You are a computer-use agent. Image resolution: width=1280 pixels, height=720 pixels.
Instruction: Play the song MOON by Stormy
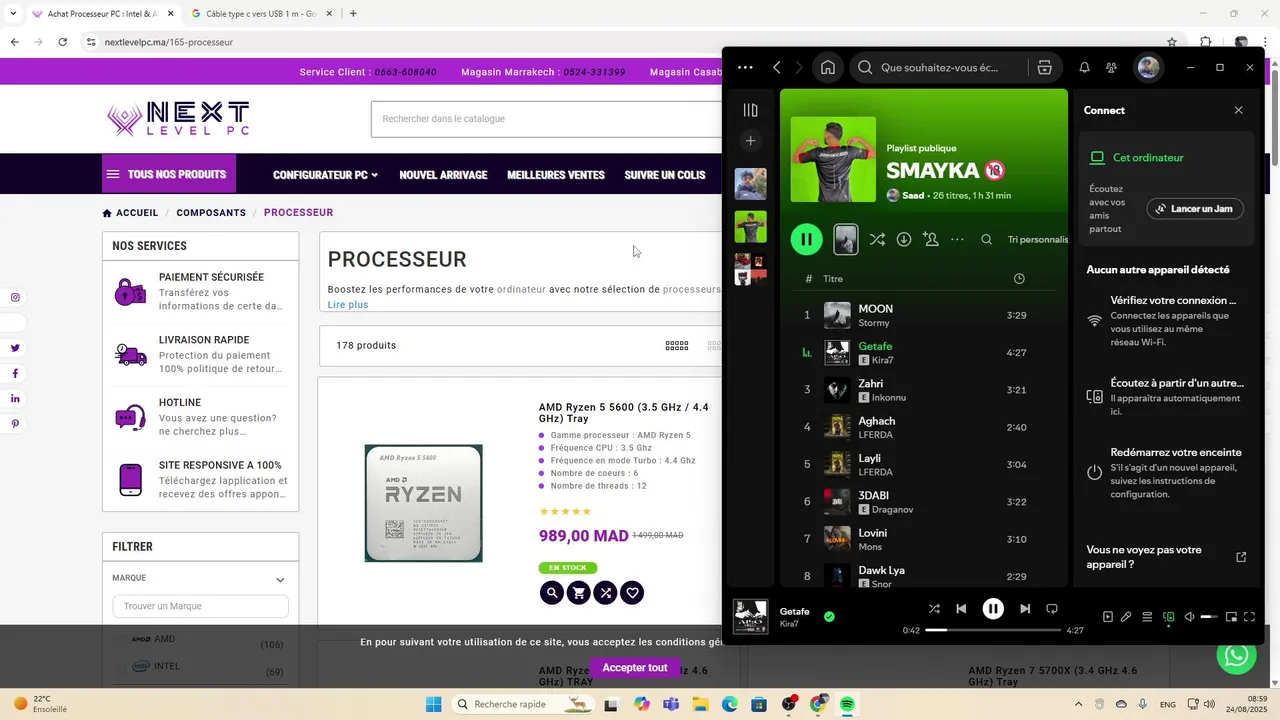click(x=924, y=315)
